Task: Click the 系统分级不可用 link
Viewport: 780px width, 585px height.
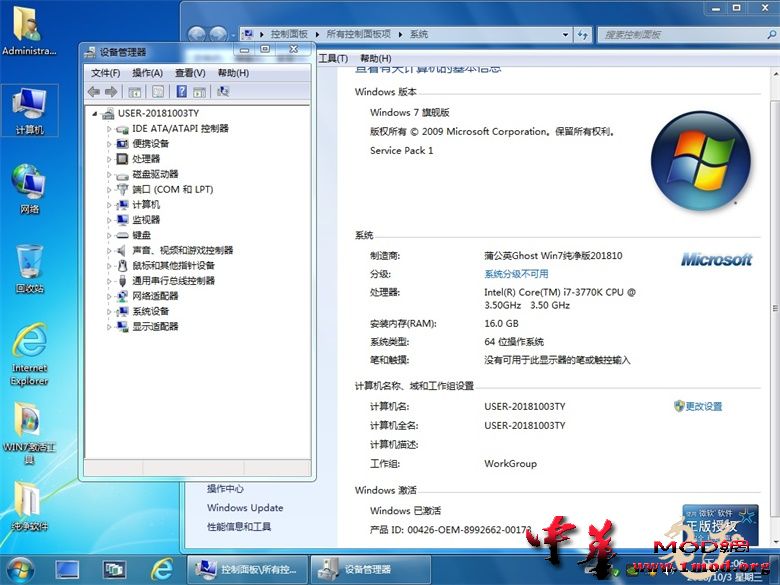Action: (516, 274)
